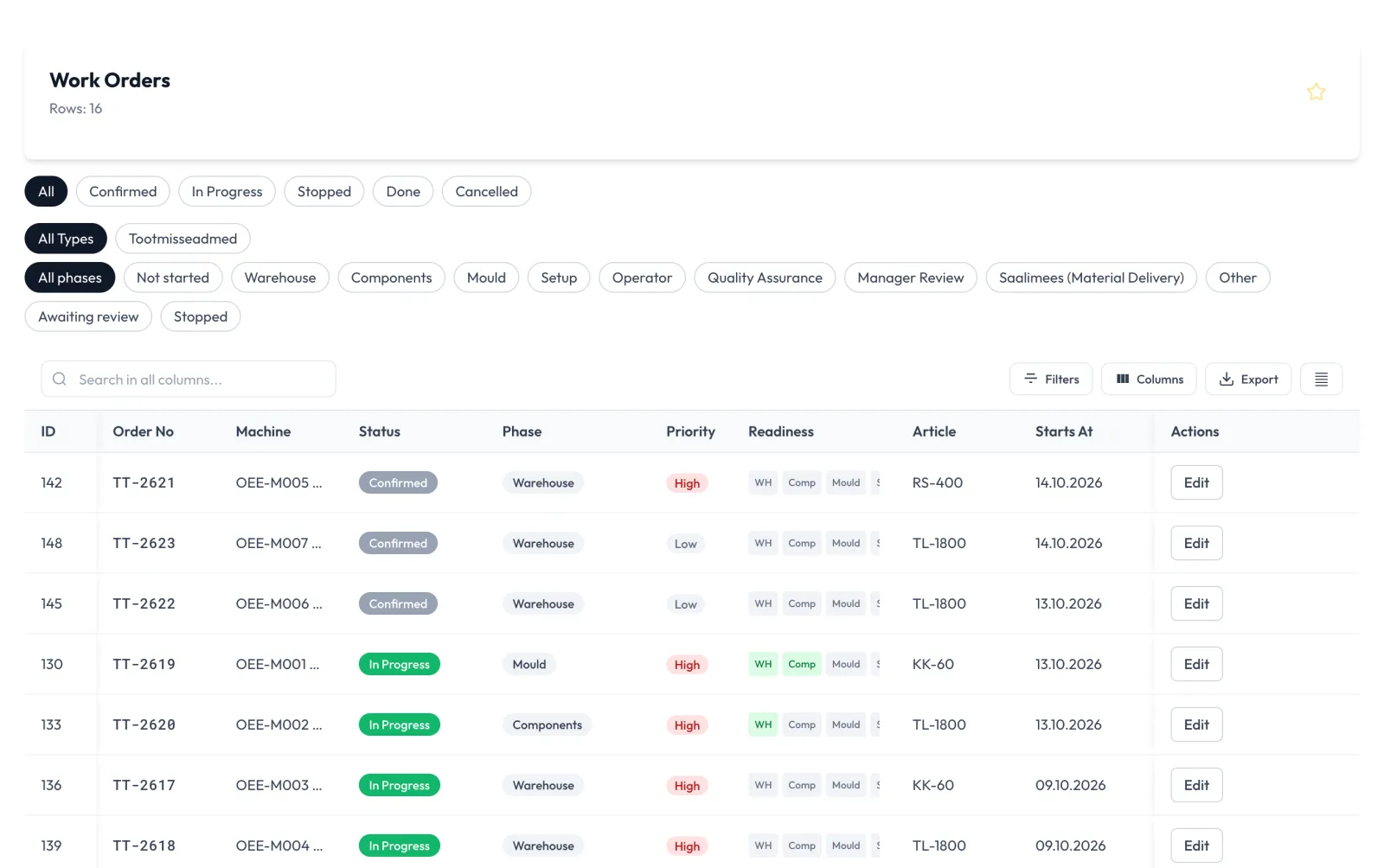The image size is (1384, 868).
Task: Filter by Stopped status chip in the top row
Action: (x=324, y=192)
